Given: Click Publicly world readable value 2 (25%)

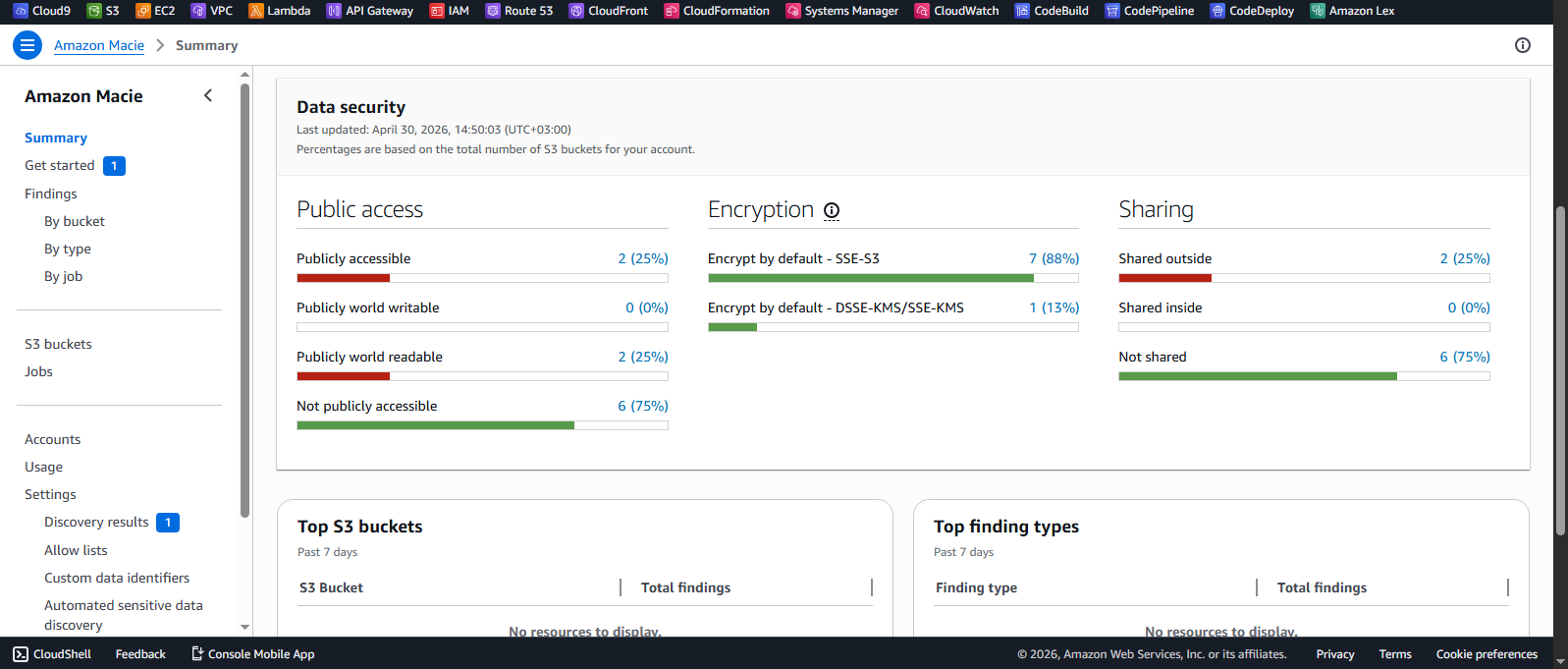Looking at the screenshot, I should click(643, 357).
